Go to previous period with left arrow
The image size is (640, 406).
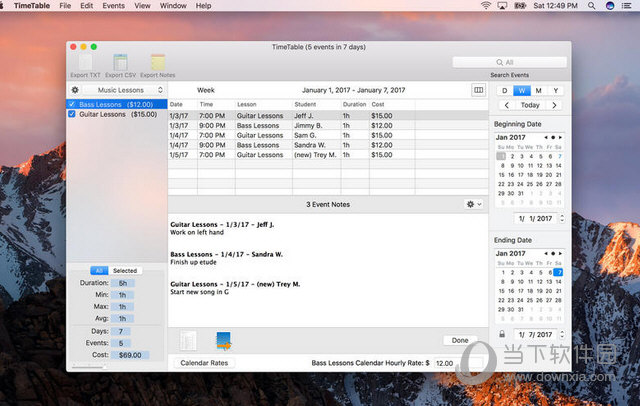pos(507,105)
